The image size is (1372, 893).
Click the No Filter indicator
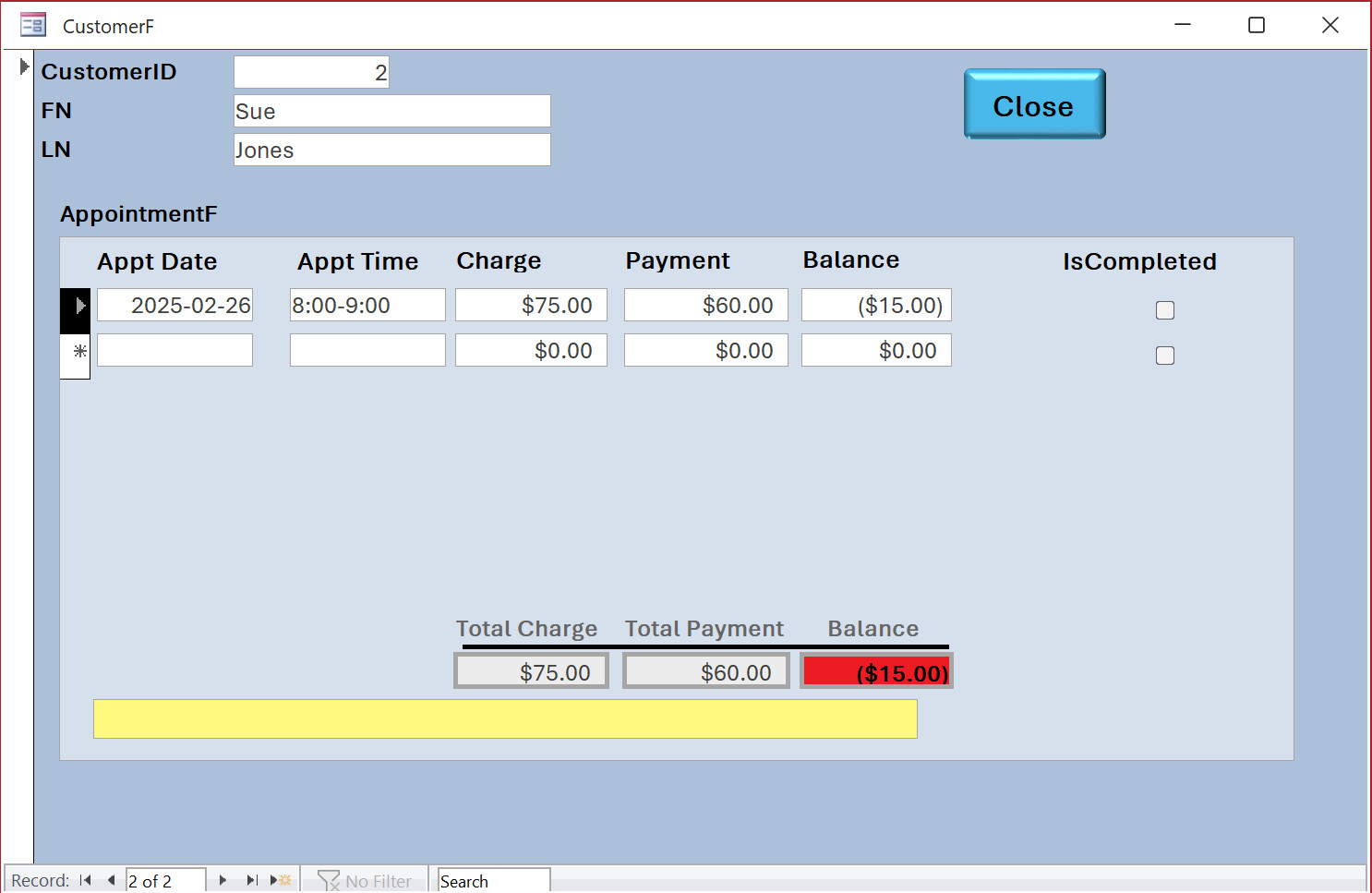pyautogui.click(x=365, y=881)
